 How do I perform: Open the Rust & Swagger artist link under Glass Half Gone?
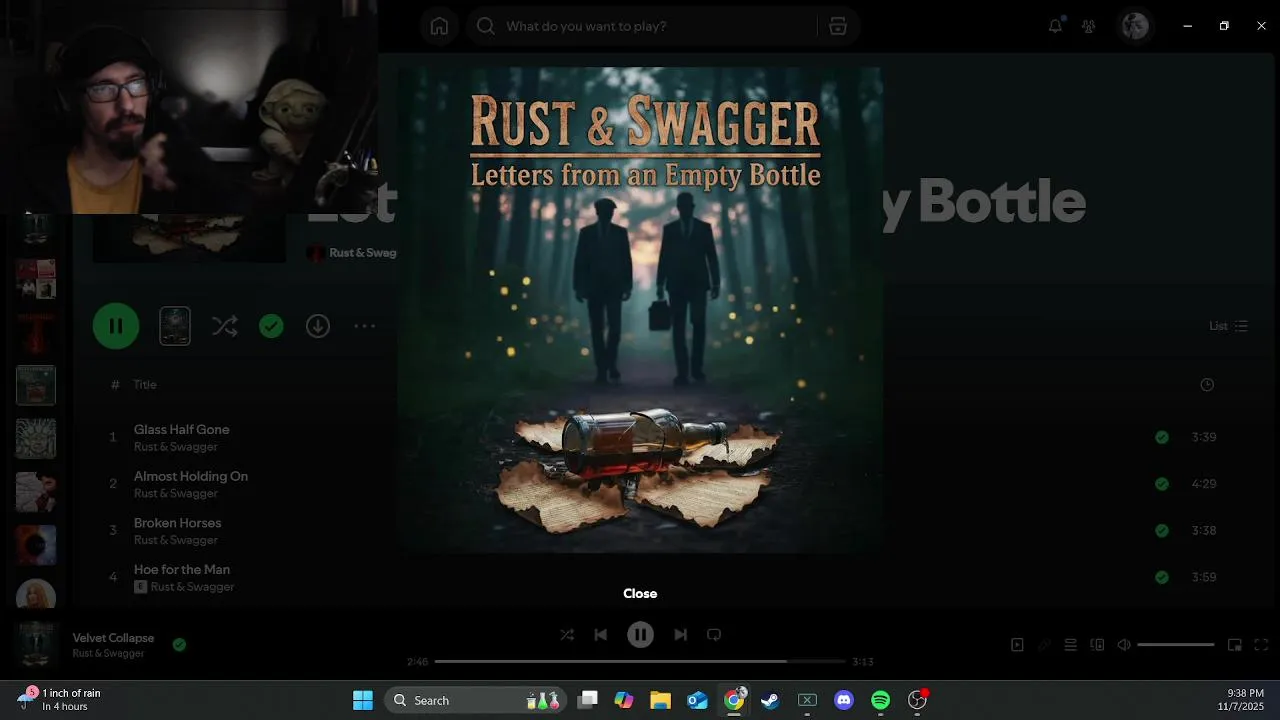coord(176,447)
